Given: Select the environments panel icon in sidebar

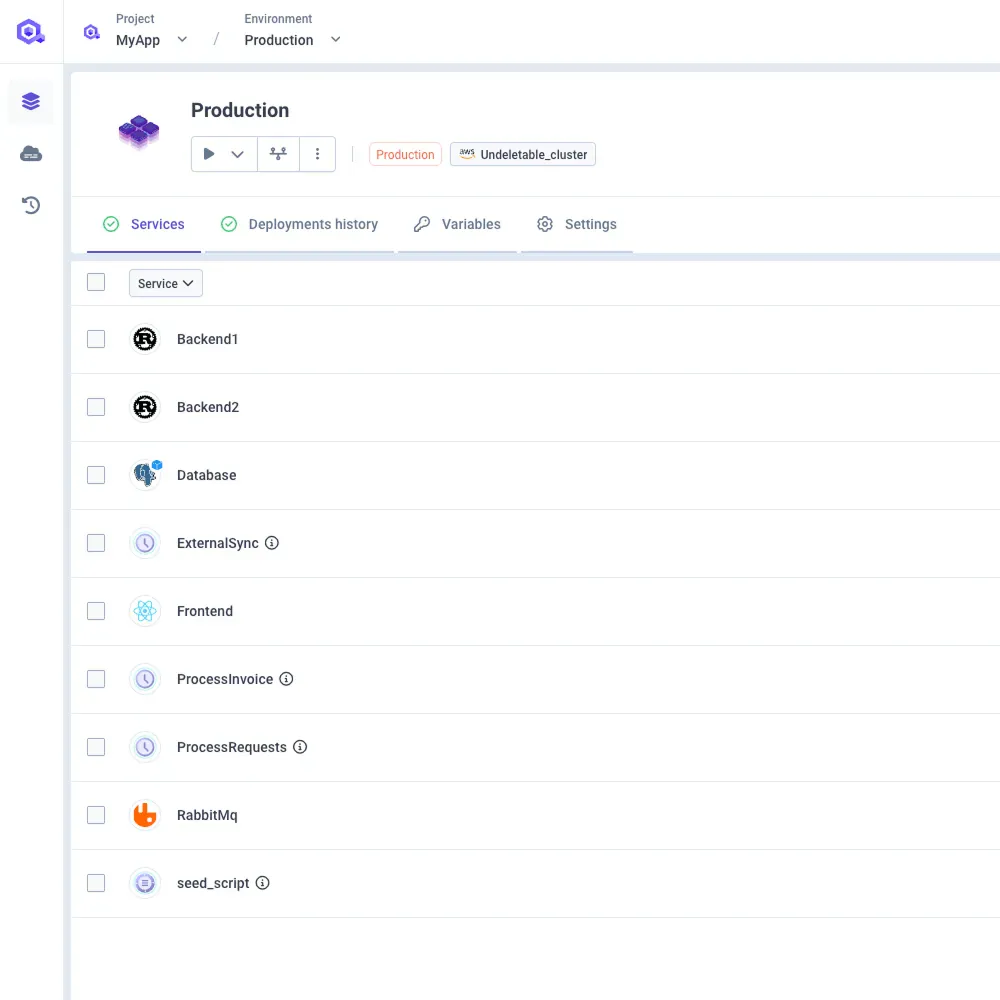Looking at the screenshot, I should [30, 101].
